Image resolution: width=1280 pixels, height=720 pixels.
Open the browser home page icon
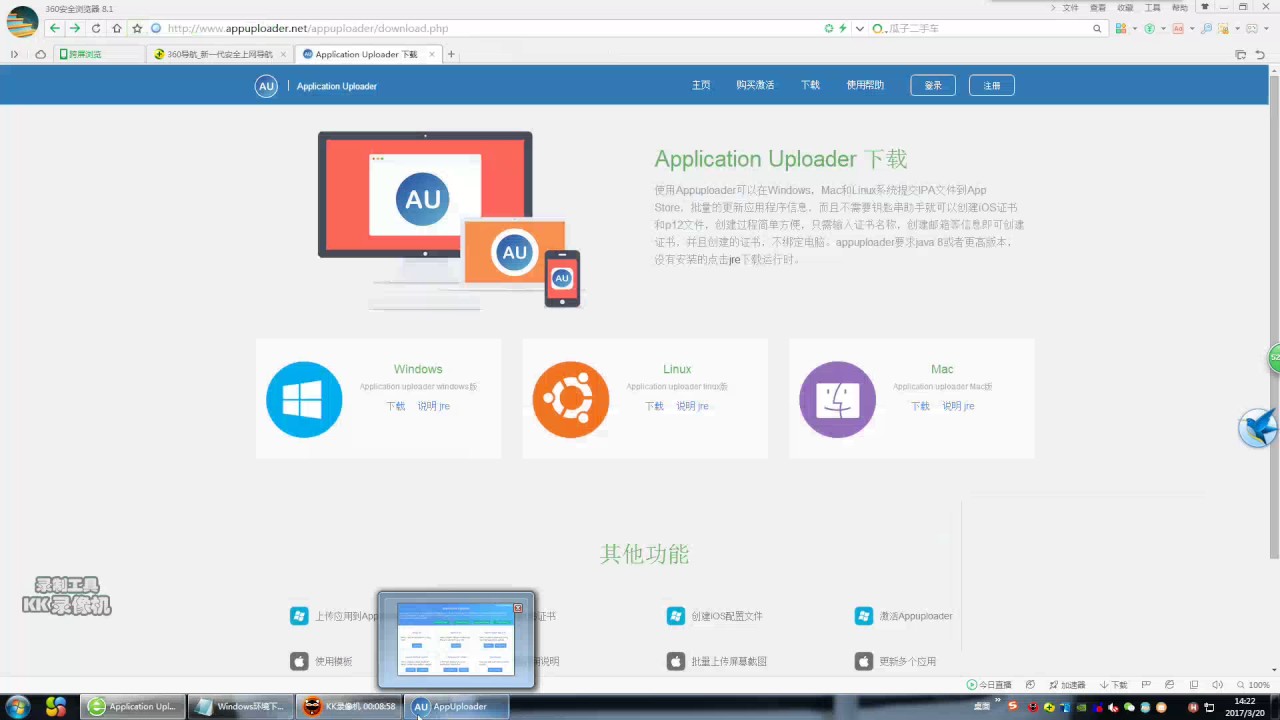(117, 28)
